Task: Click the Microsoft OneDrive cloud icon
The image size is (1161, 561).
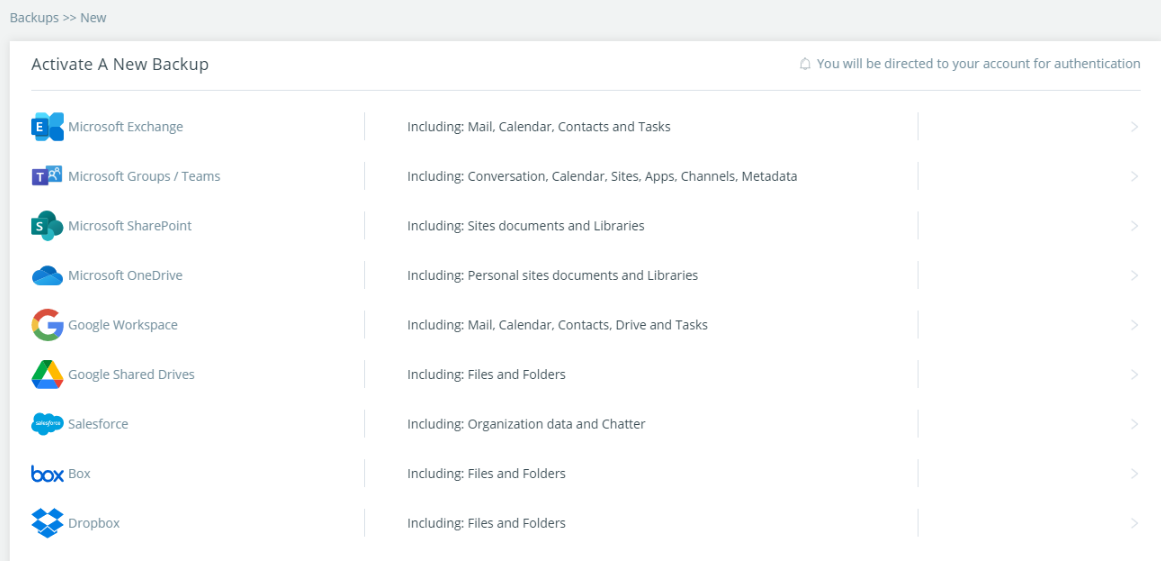Action: [47, 275]
